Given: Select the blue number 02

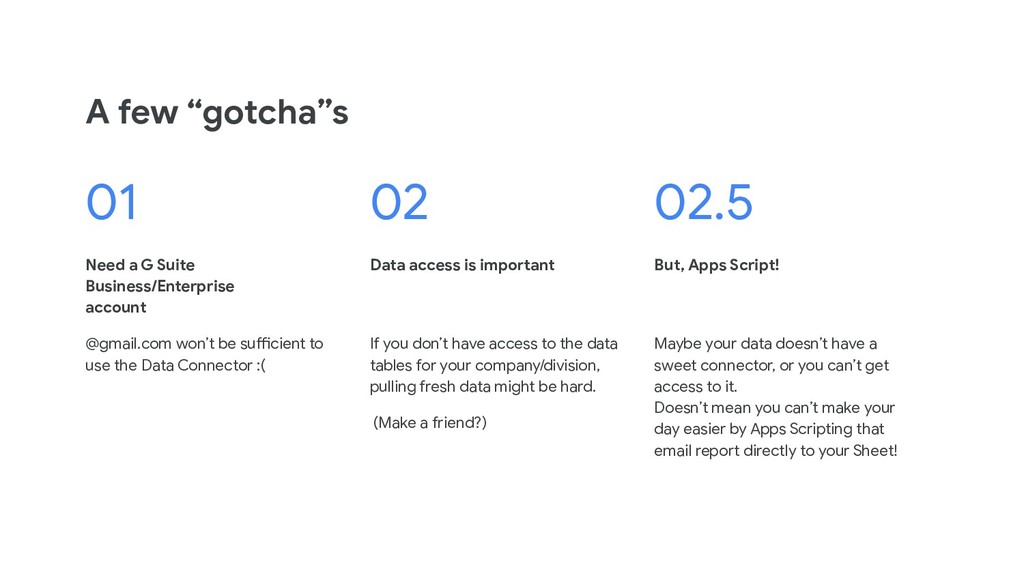Looking at the screenshot, I should coord(399,202).
